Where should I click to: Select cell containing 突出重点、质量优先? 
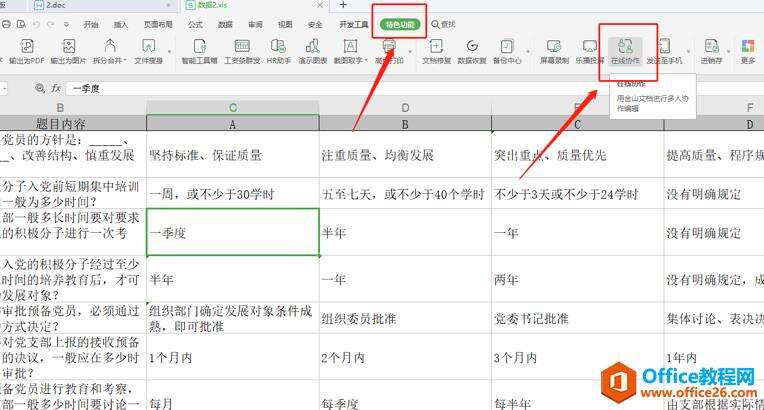(578, 155)
